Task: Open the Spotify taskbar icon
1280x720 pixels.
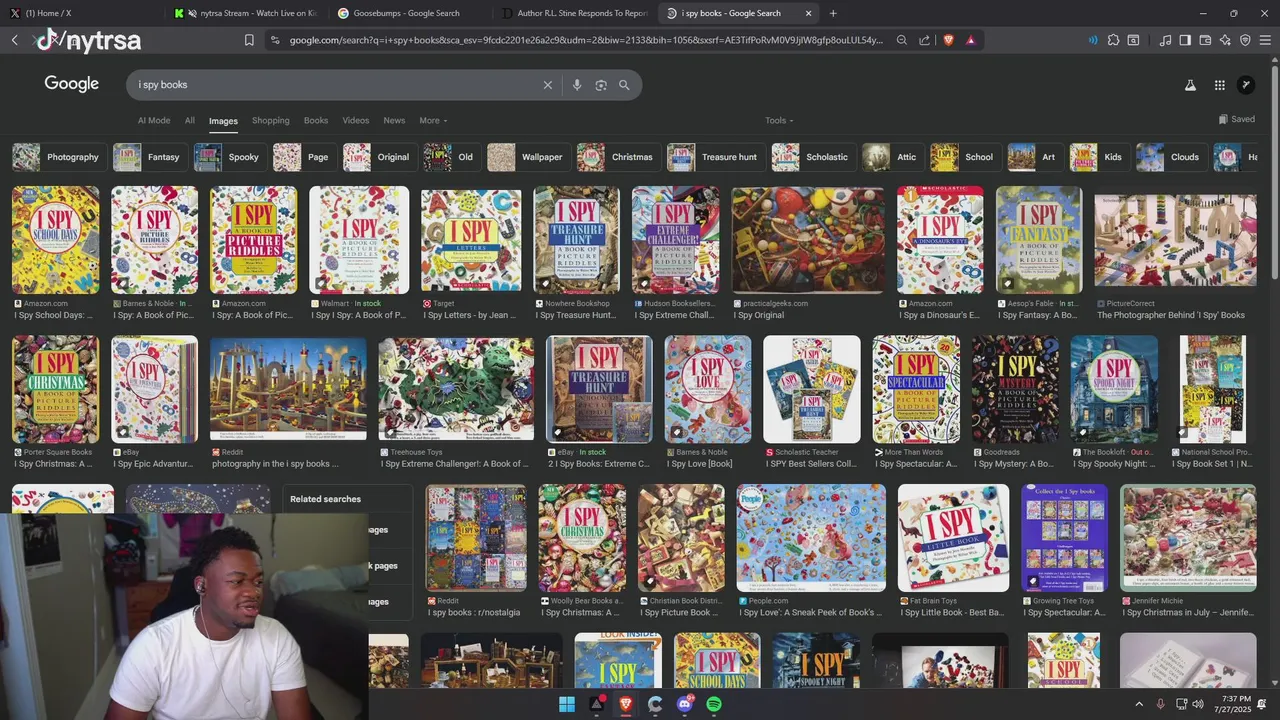Action: tap(714, 704)
